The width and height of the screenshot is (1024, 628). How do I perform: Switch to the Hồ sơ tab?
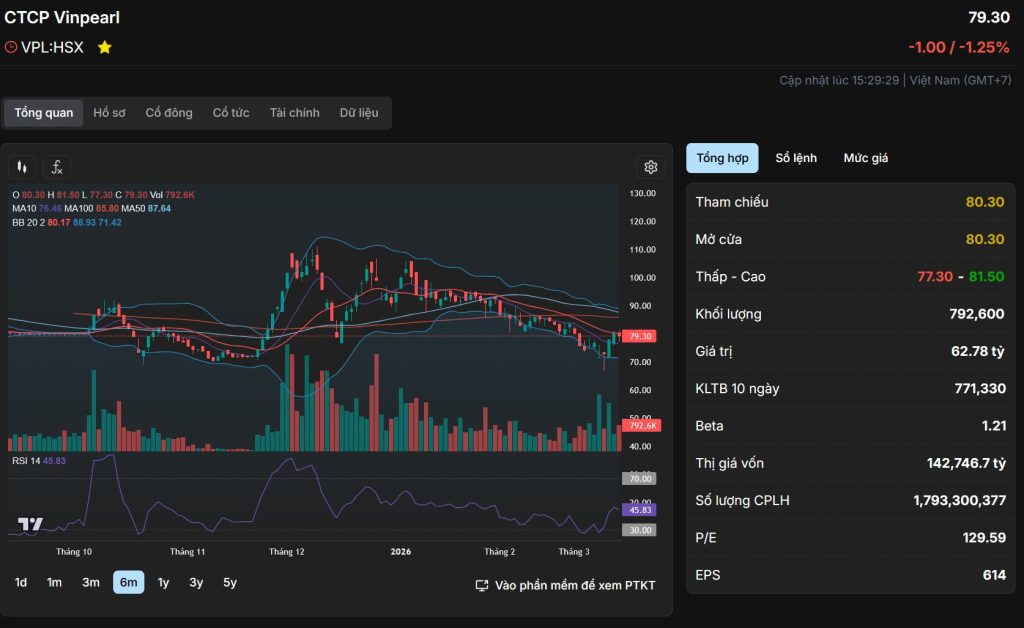click(109, 113)
